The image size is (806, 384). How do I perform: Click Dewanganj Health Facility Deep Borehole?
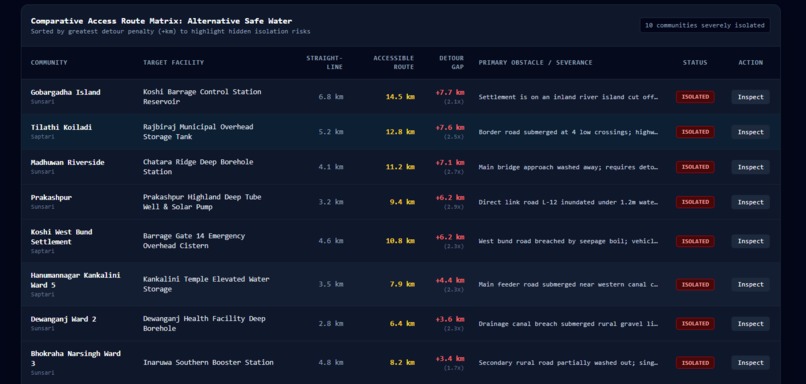(204, 323)
